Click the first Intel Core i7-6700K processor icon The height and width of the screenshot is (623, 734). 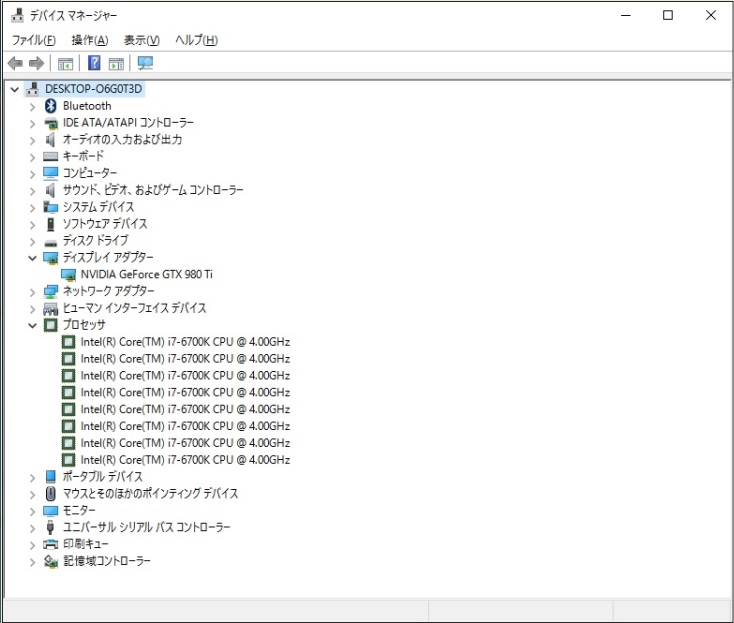tap(69, 342)
